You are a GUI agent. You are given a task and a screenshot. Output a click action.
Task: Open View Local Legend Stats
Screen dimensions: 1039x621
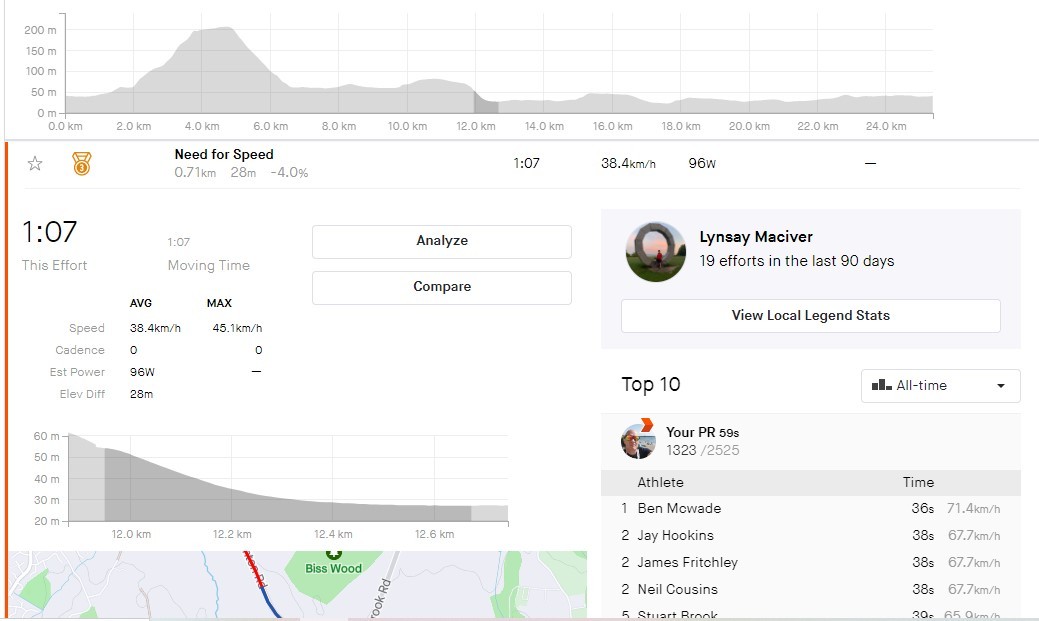pos(810,316)
